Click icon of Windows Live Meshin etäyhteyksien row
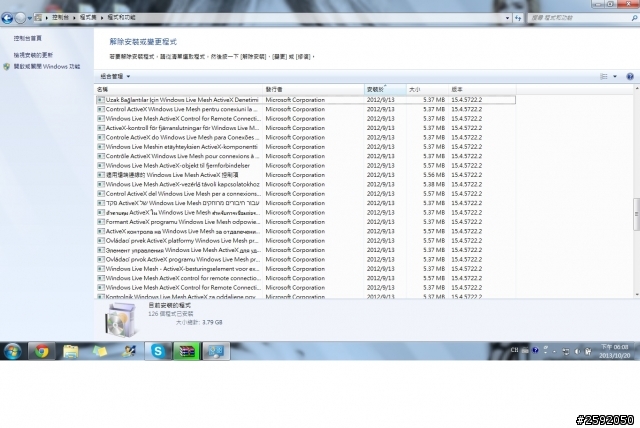 (100, 147)
